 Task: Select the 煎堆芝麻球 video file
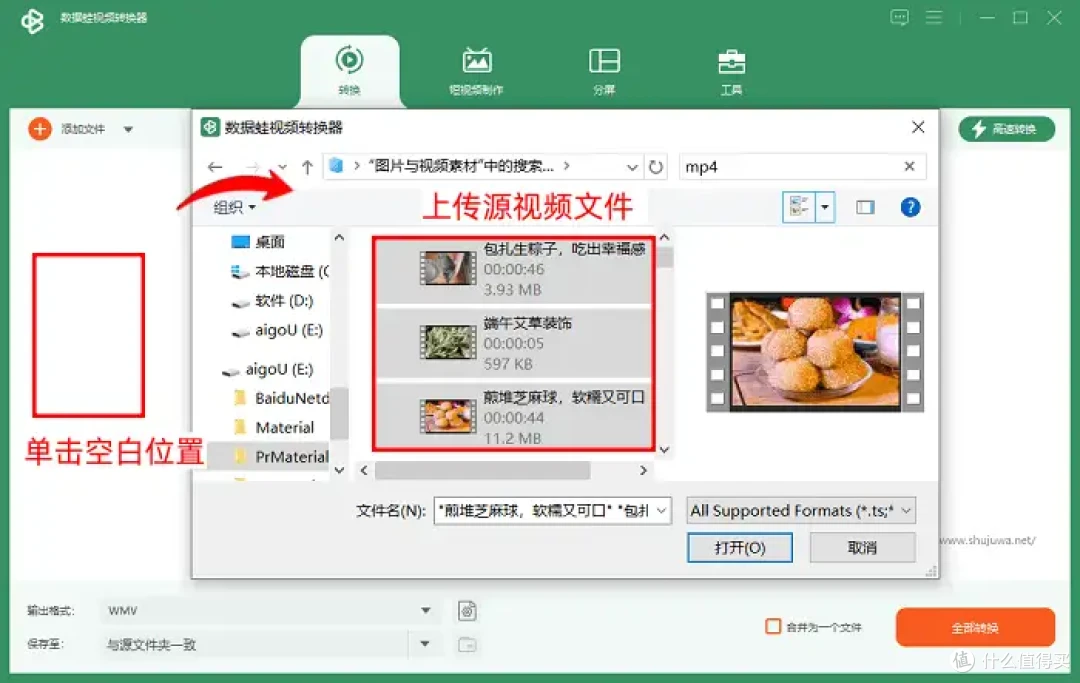point(513,417)
